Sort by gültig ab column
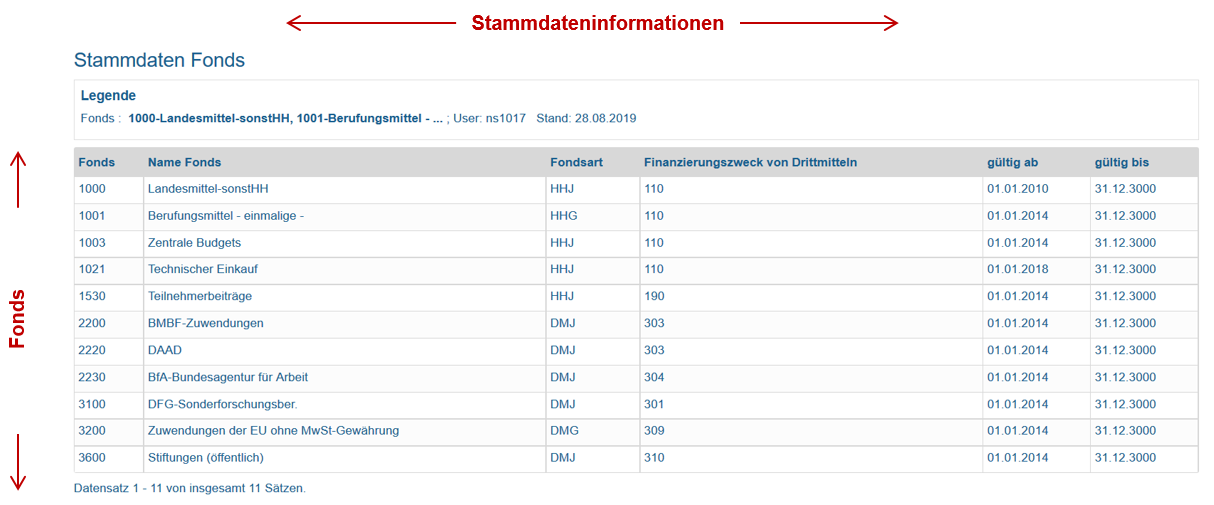1214x505 pixels. tap(1012, 162)
